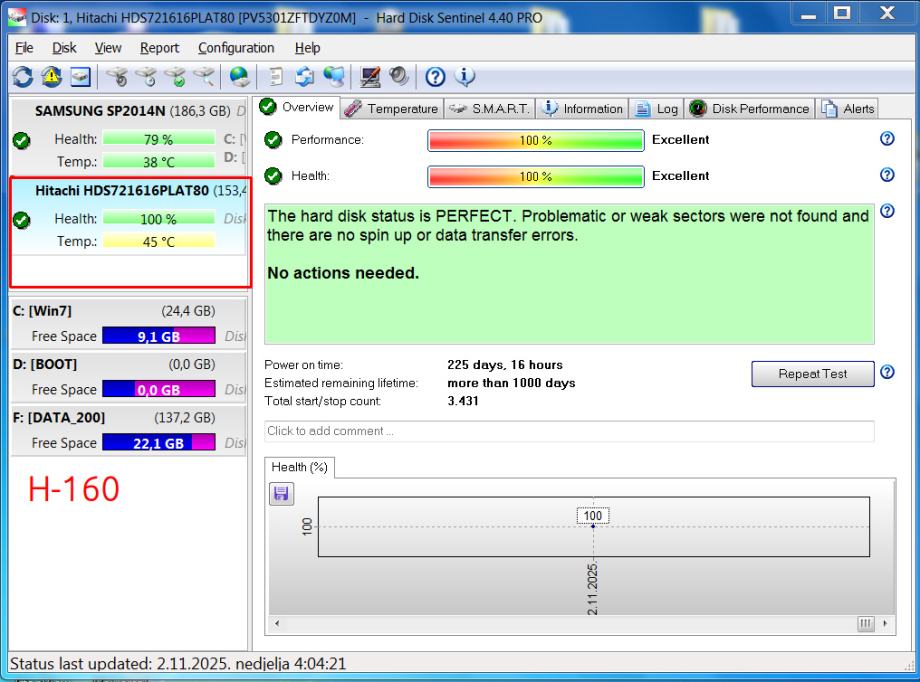Click the networked computers globe icon
This screenshot has height=682, width=920.
[334, 76]
